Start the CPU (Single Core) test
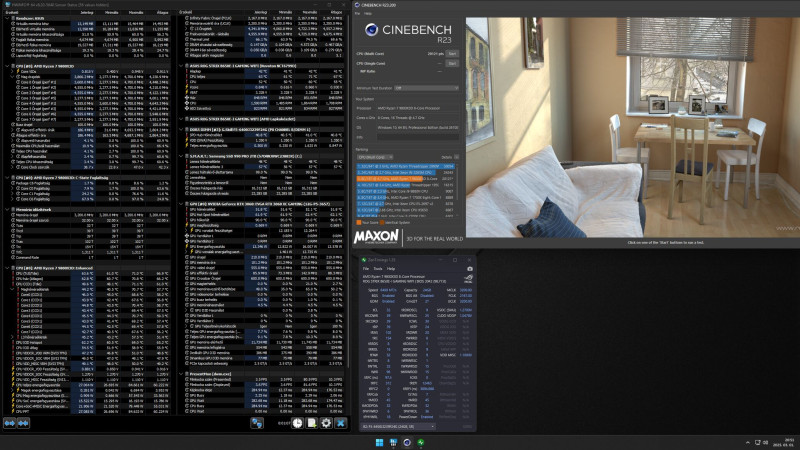Viewport: 800px width, 450px height. tap(452, 64)
